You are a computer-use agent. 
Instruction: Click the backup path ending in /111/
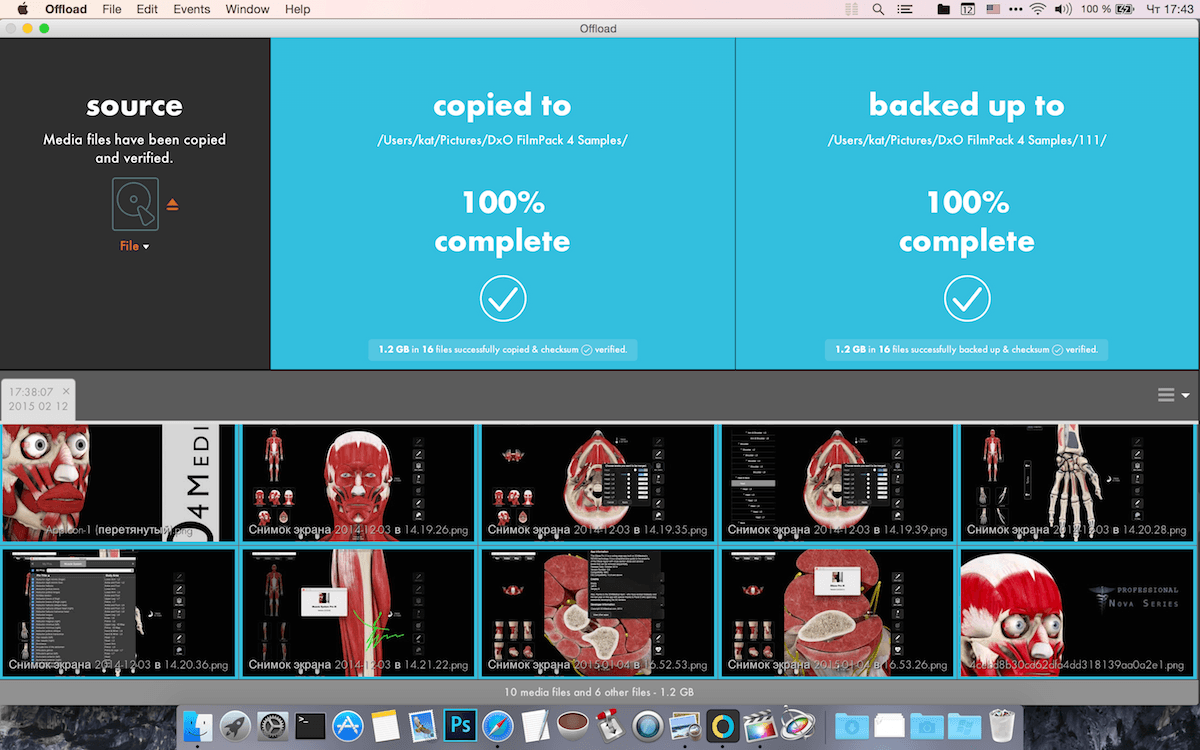(x=967, y=140)
